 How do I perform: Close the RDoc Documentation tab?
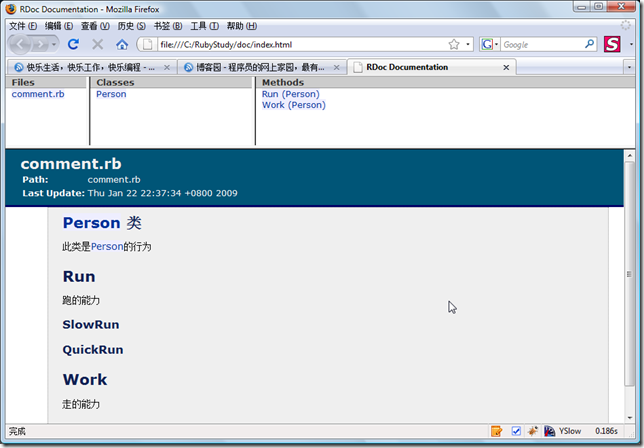506,67
